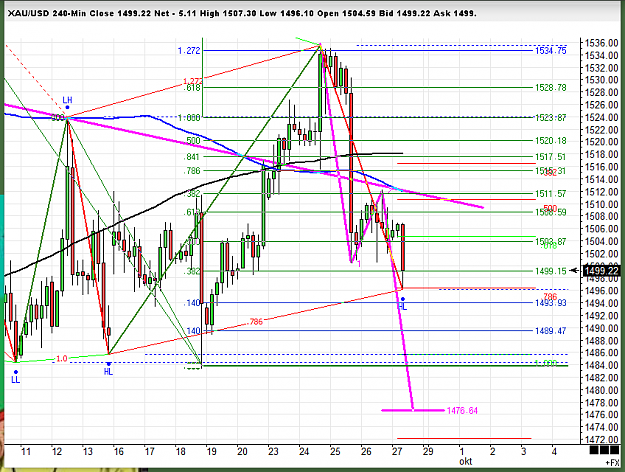This screenshot has width=625, height=472.
Task: Click the +FX label below the price axis
Action: tap(613, 463)
